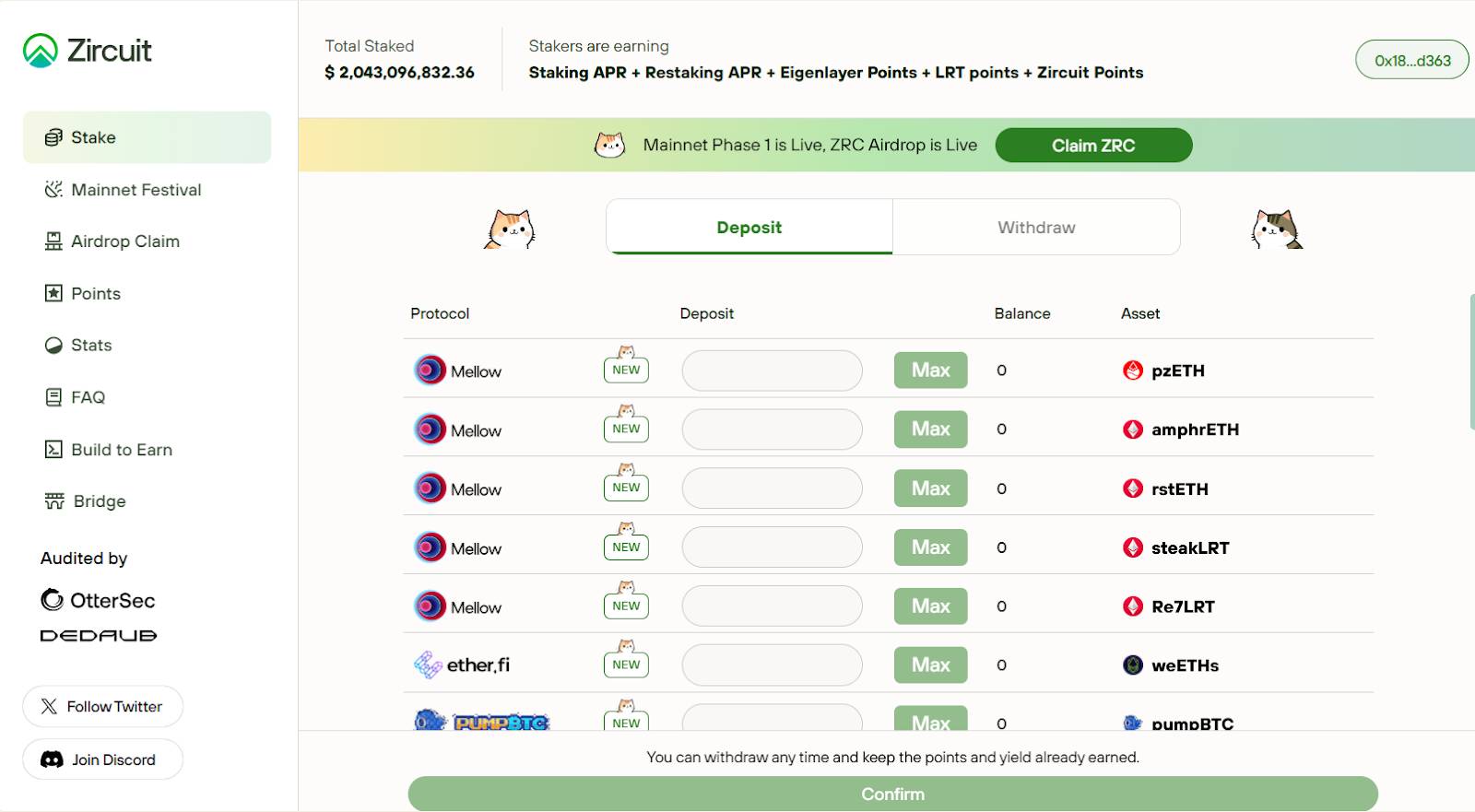Open the Bridge page
1475x812 pixels.
pyautogui.click(x=85, y=501)
